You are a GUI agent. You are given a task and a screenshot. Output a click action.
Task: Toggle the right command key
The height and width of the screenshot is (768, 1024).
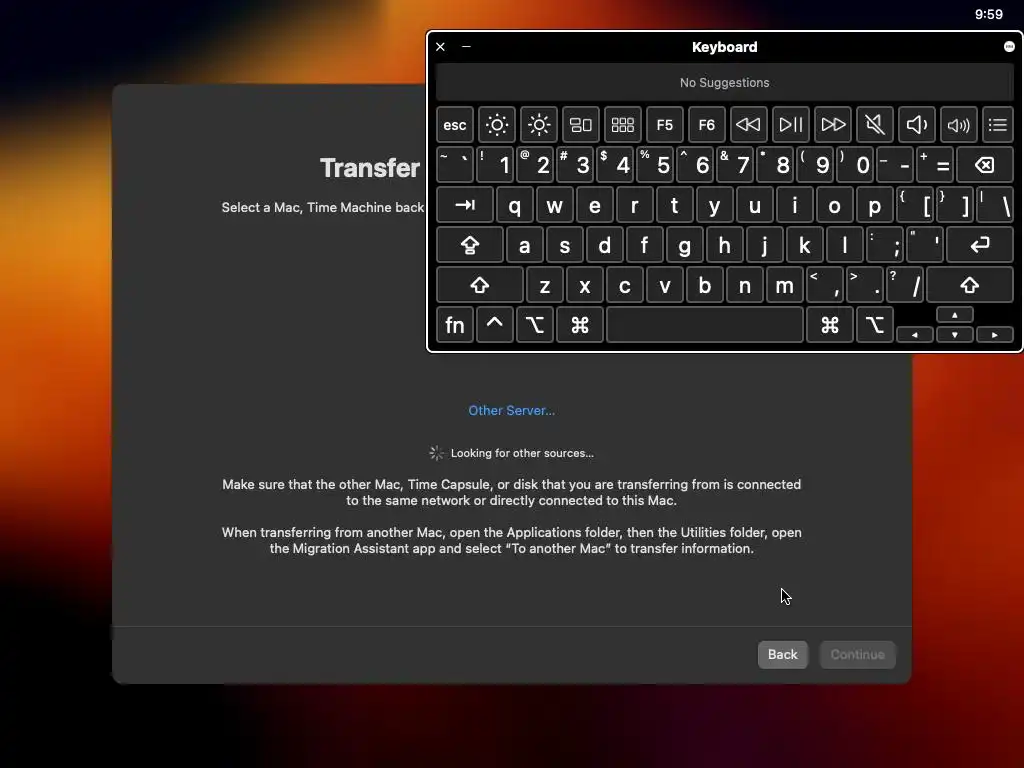[x=830, y=325]
